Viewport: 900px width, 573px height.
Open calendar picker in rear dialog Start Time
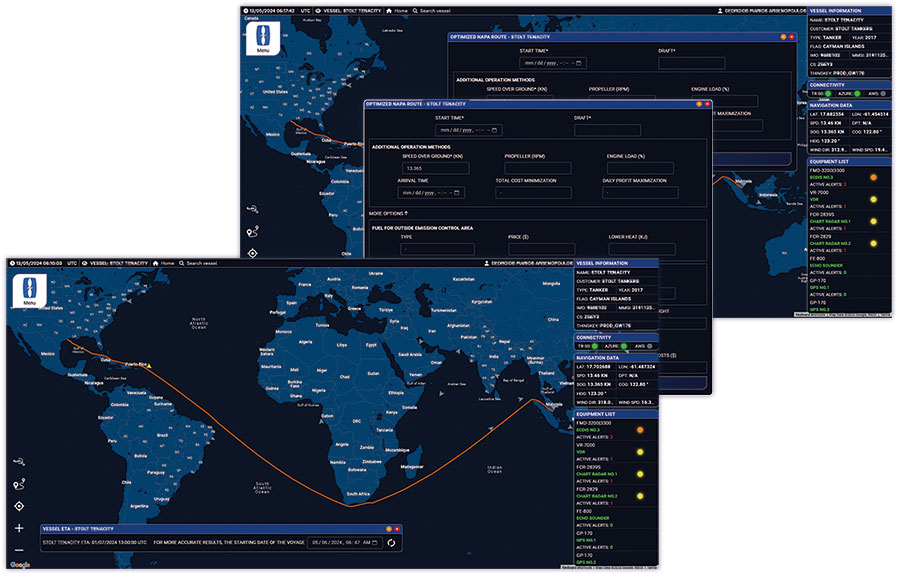coord(579,63)
